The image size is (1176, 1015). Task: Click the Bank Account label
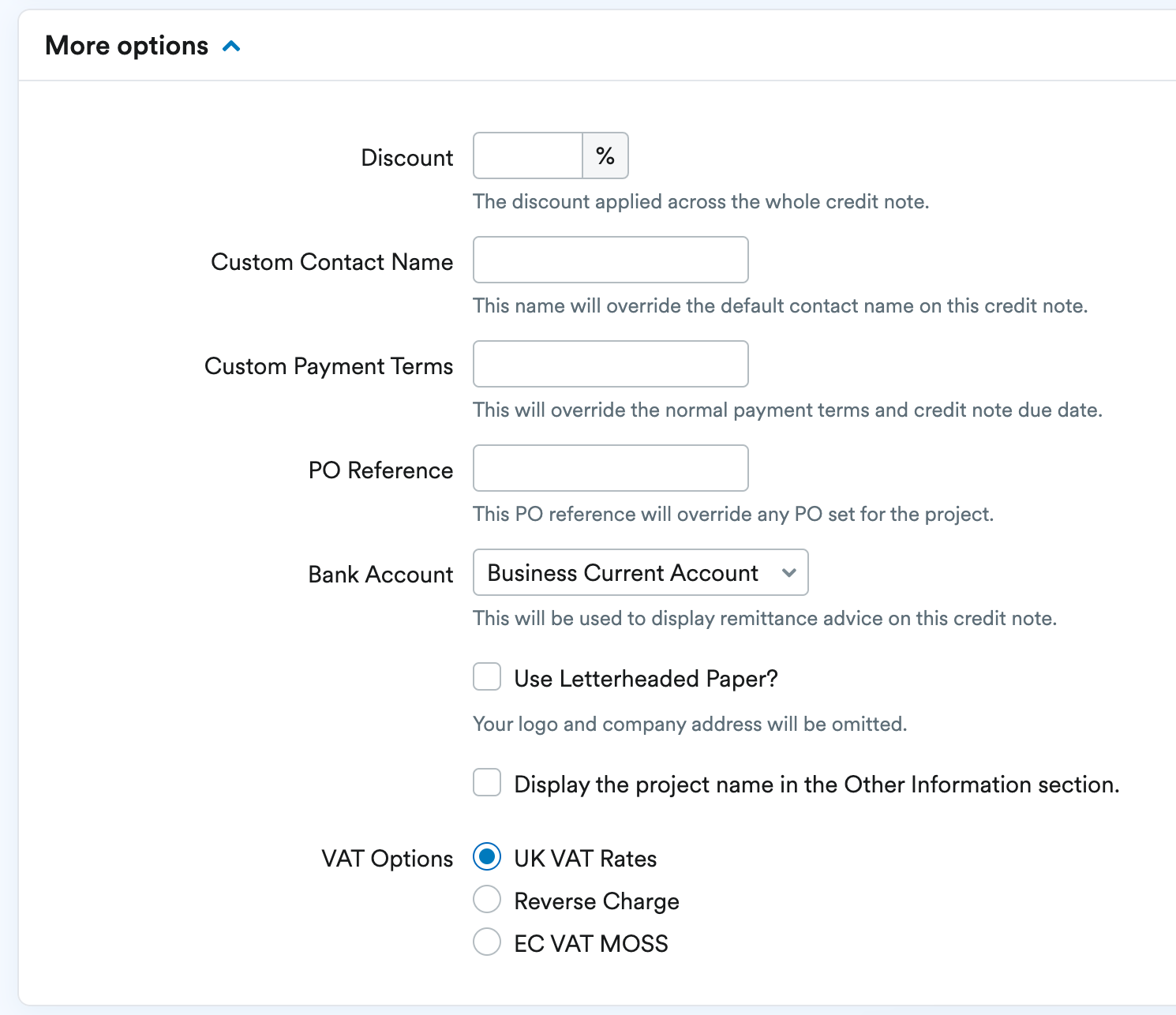381,575
